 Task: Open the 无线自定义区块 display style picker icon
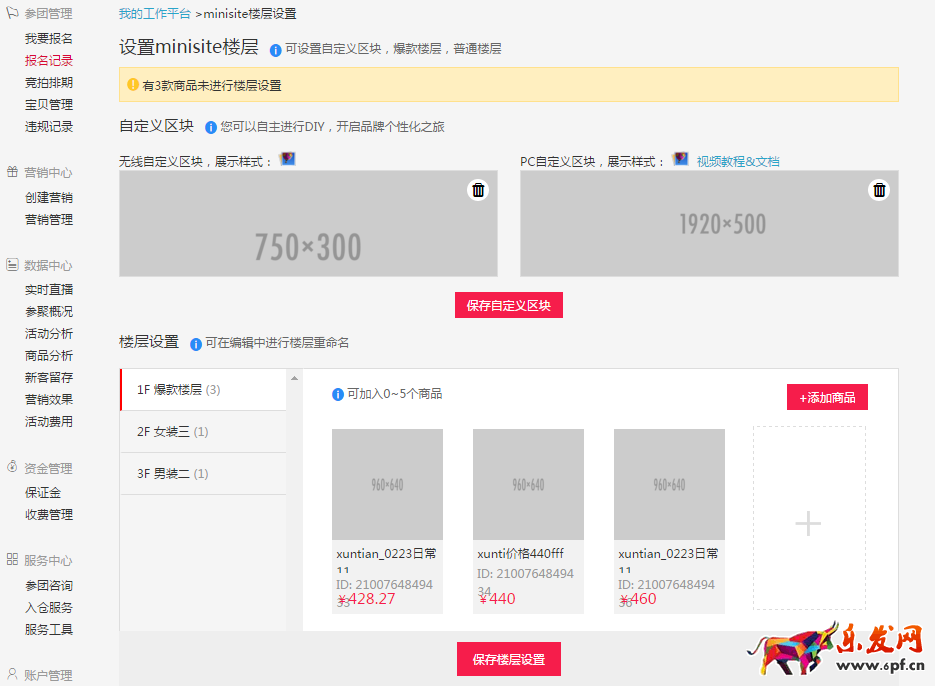pos(288,158)
